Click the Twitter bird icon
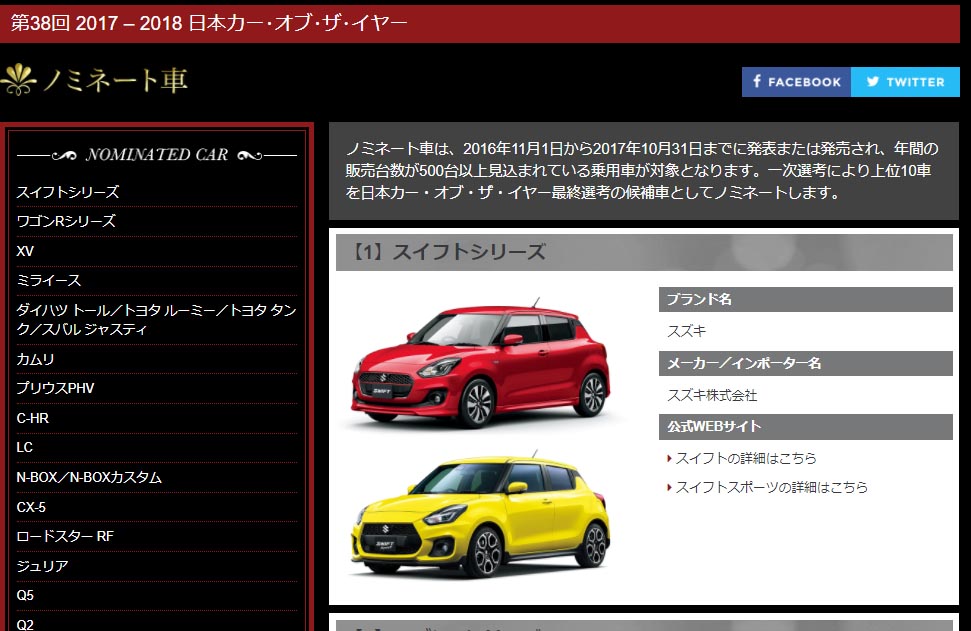 tap(873, 81)
